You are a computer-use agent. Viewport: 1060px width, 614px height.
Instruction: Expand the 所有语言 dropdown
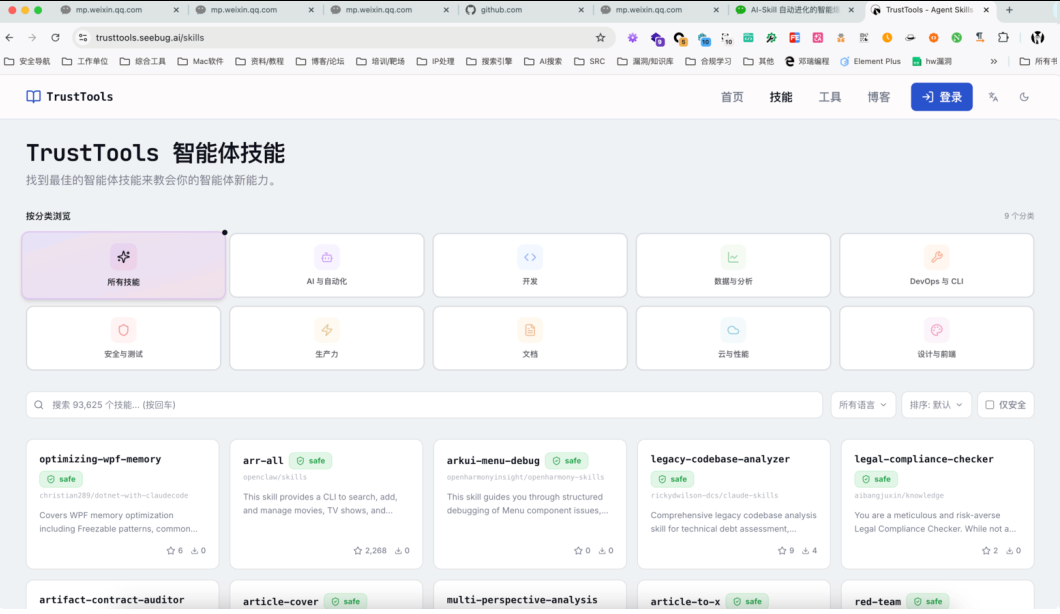863,404
